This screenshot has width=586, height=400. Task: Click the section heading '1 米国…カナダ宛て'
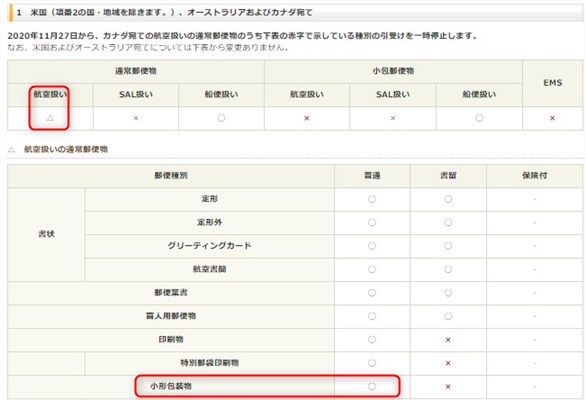(164, 13)
